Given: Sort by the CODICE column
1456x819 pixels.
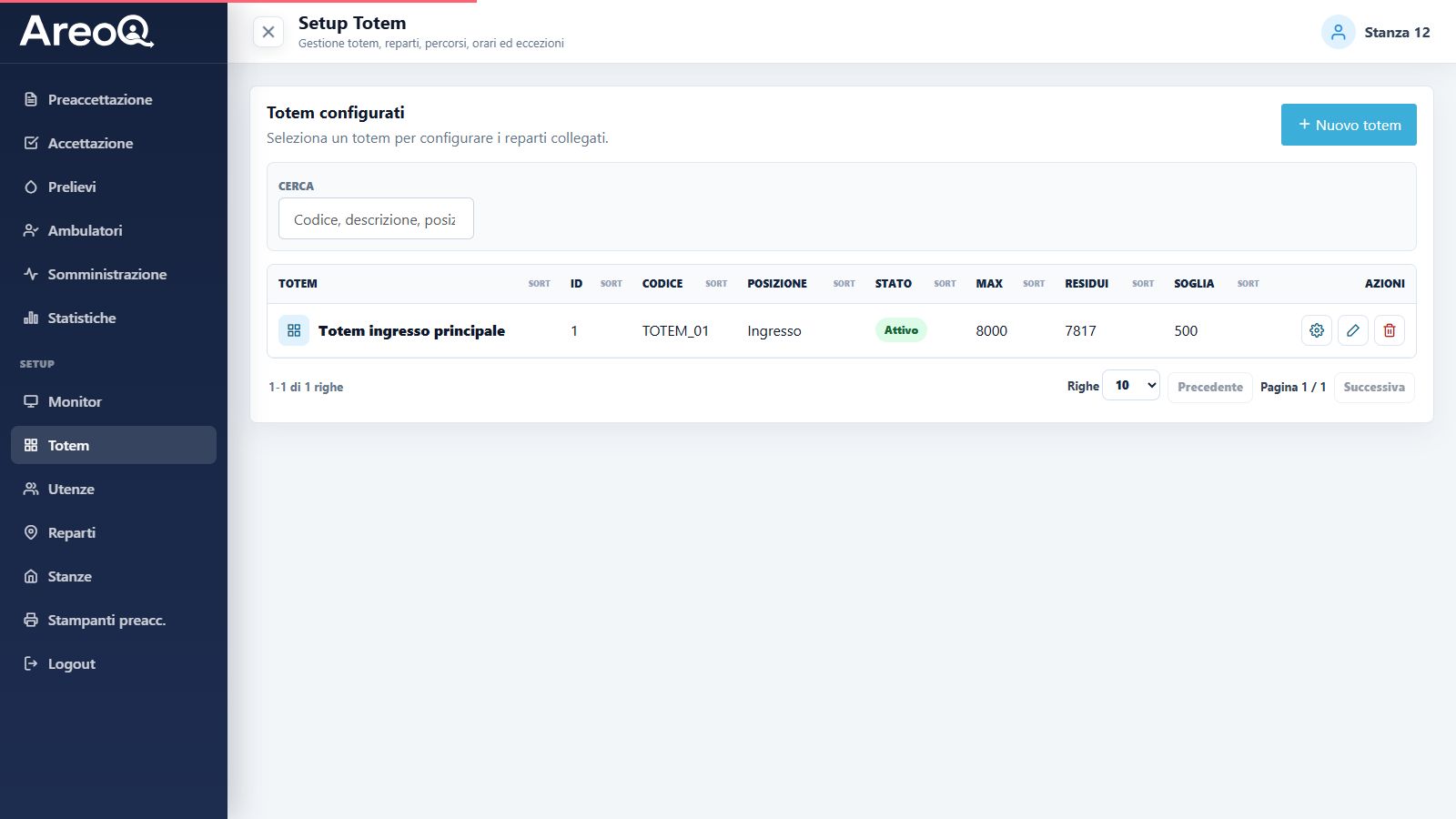Looking at the screenshot, I should [x=716, y=284].
